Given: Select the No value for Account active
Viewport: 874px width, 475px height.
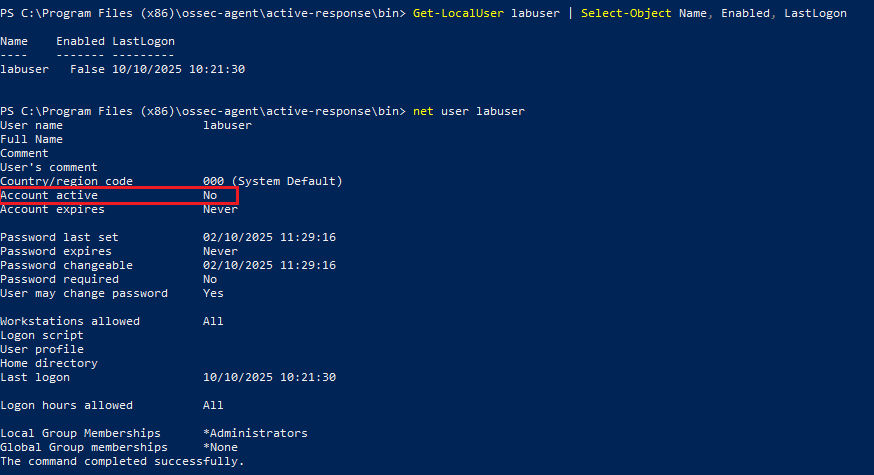Looking at the screenshot, I should tap(210, 195).
